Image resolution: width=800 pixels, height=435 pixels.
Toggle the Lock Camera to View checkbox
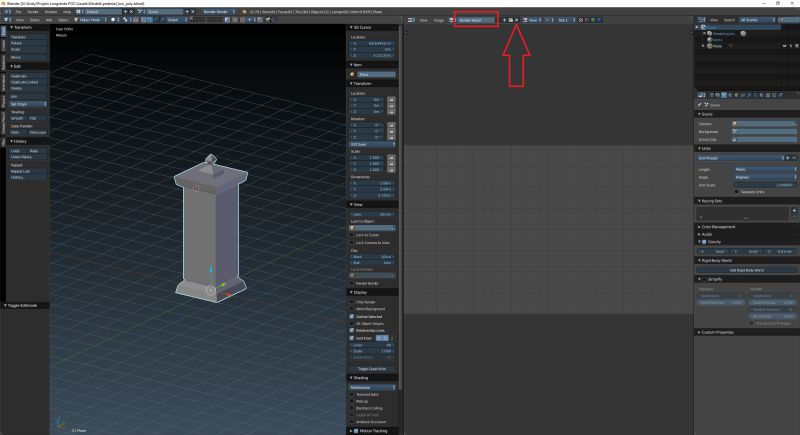coord(352,243)
